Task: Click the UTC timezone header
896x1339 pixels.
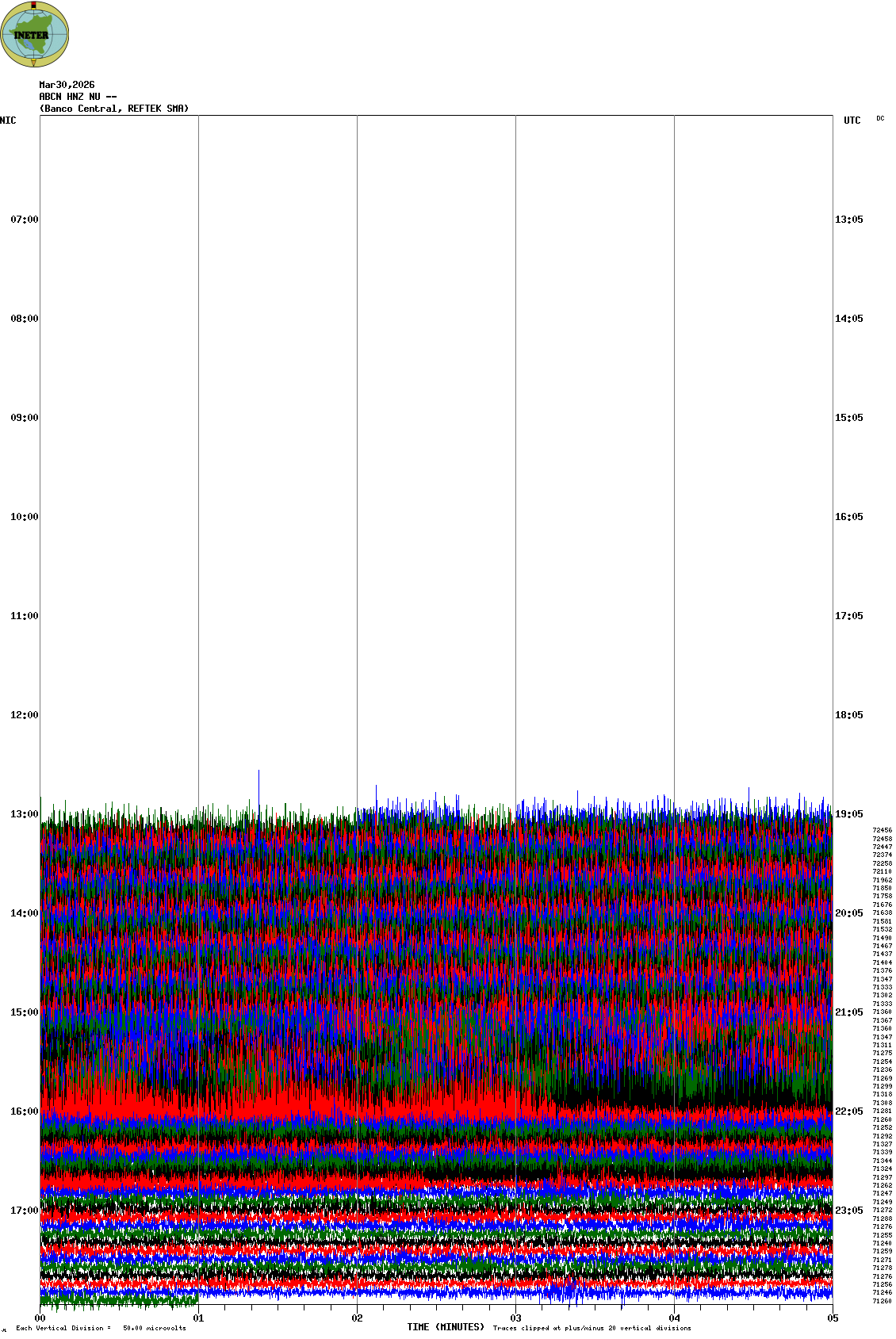Action: pos(852,121)
